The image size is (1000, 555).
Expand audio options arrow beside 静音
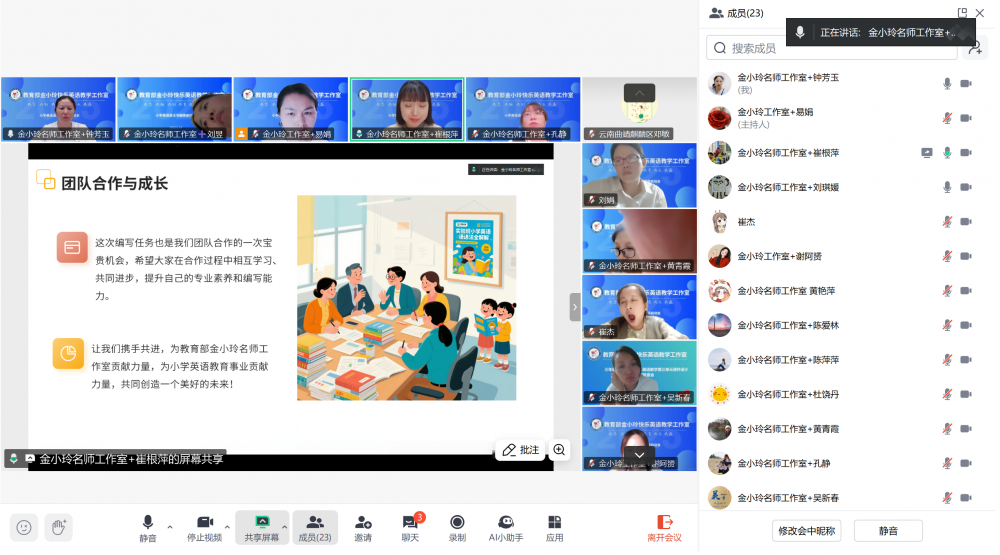169,526
